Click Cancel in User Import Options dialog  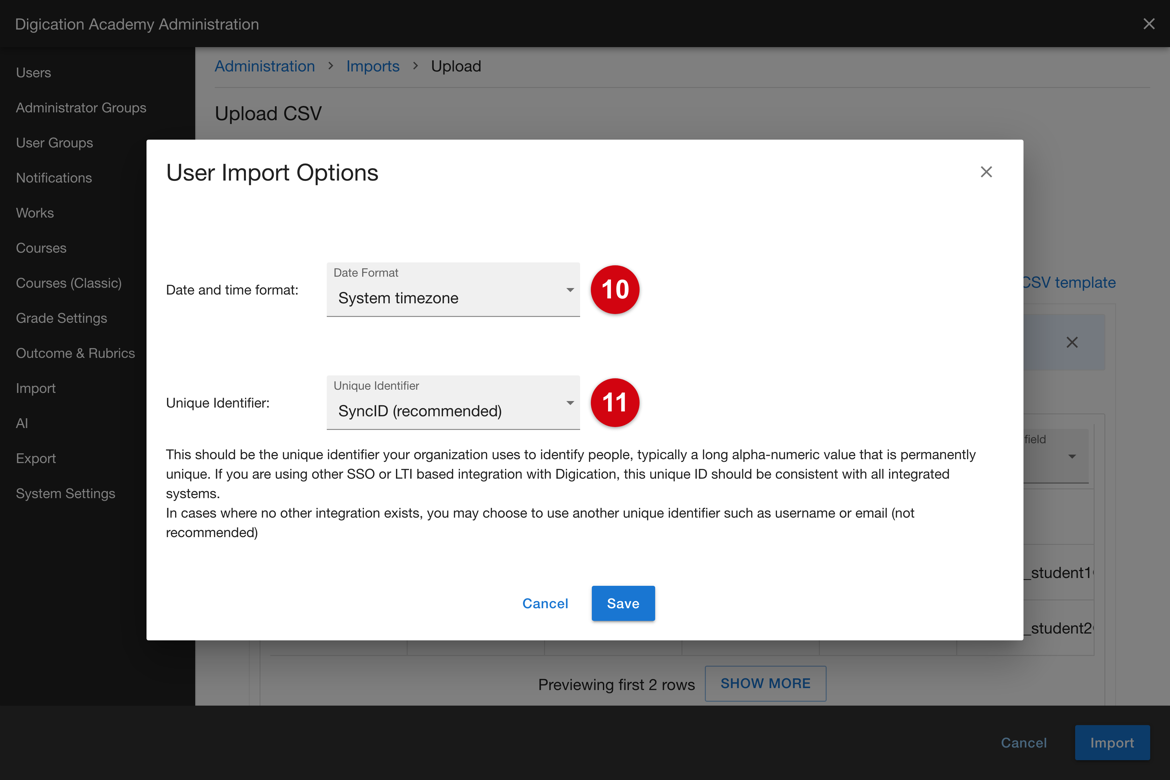(x=545, y=603)
